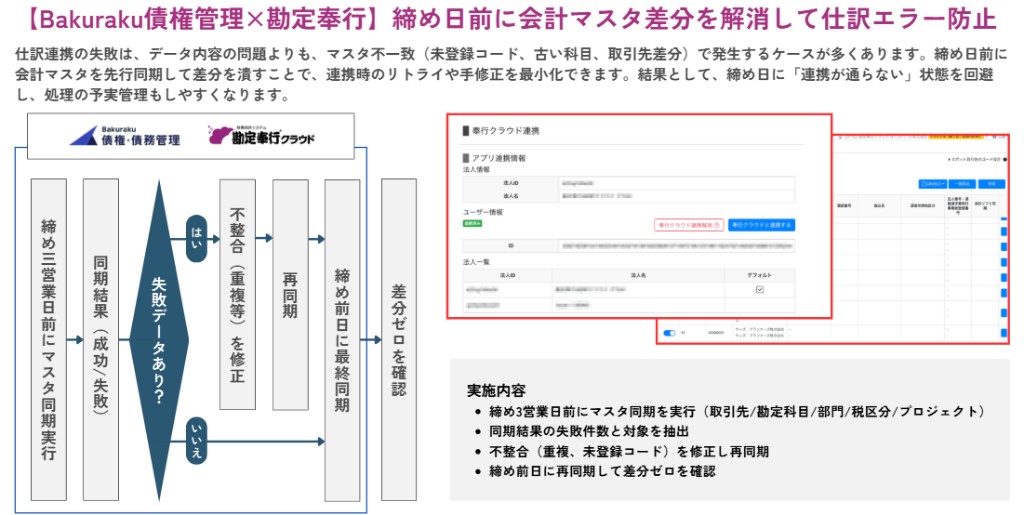Click the 同期結果（成功/失敗） flow box
Screen dimensions: 1024x515
pyautogui.click(x=101, y=339)
